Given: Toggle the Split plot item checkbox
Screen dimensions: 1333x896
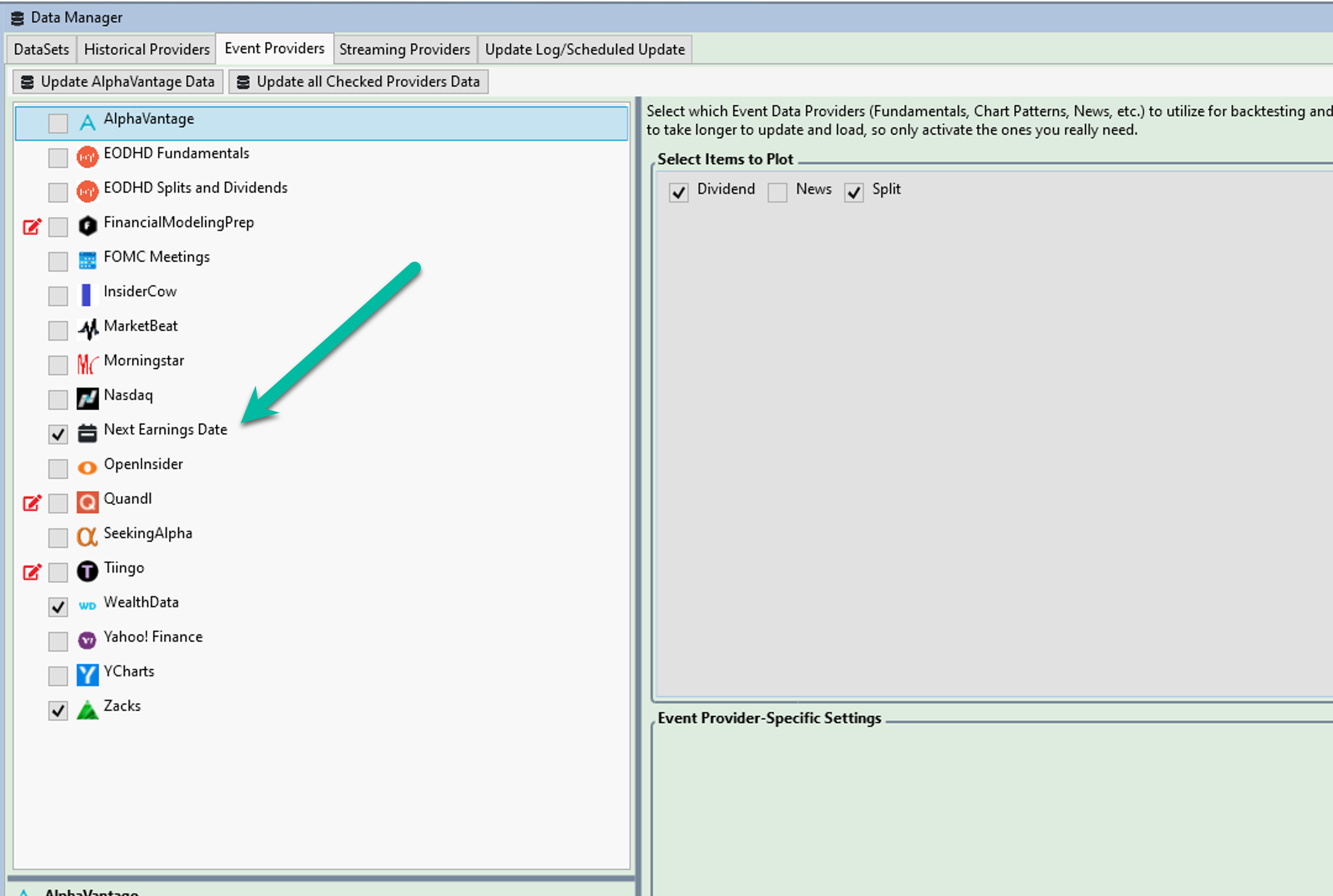Looking at the screenshot, I should point(854,193).
